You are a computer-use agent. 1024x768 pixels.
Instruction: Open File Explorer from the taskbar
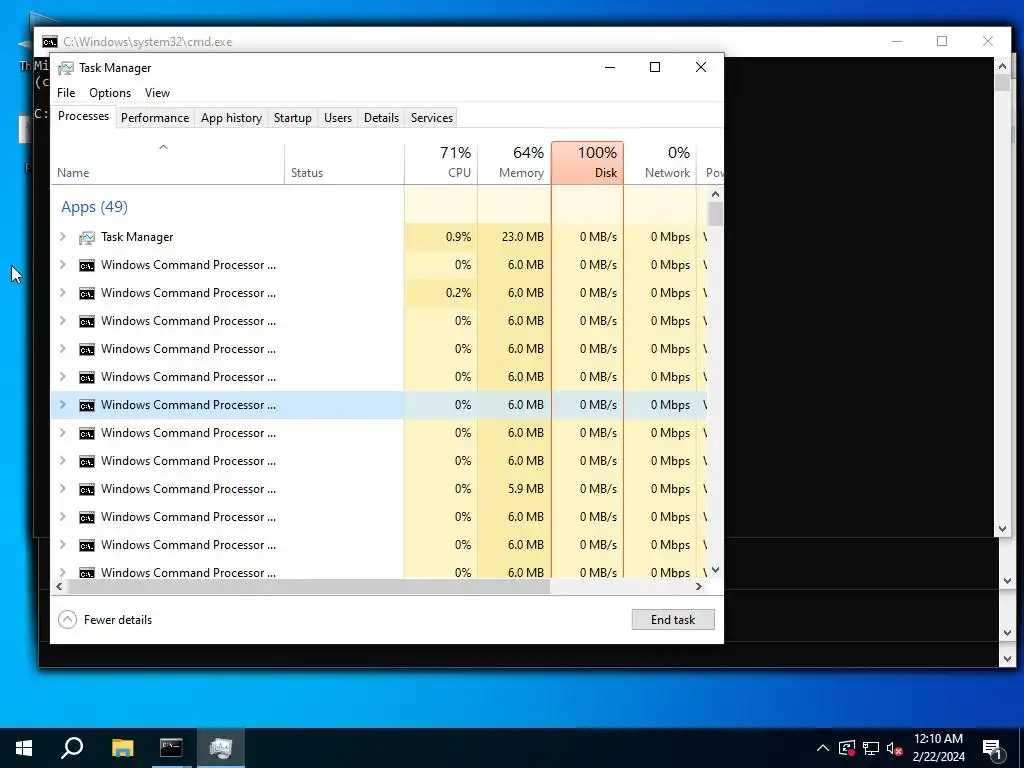tap(122, 748)
